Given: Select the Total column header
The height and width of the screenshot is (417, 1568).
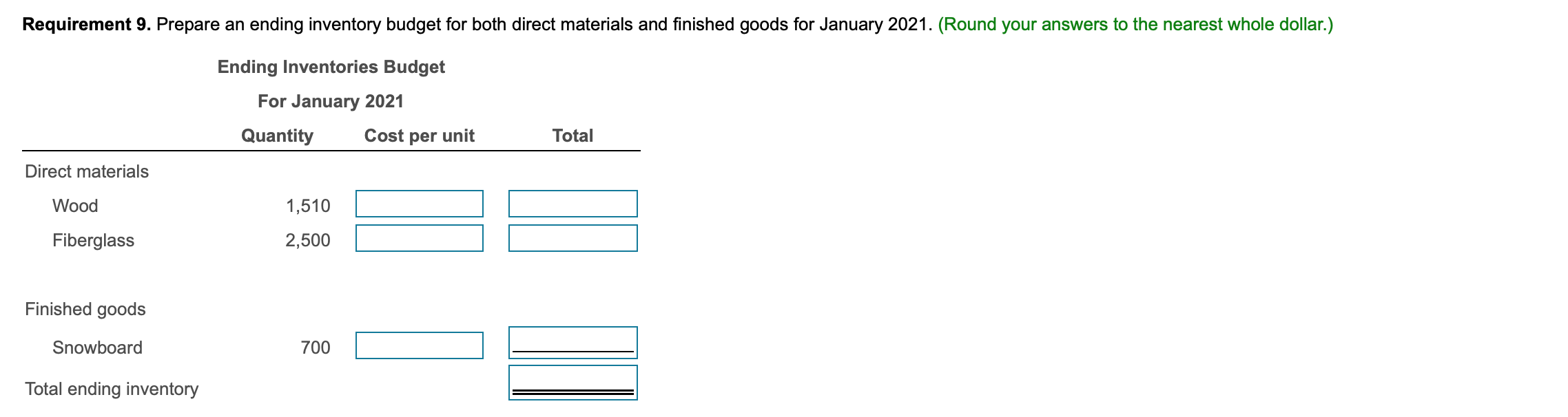Looking at the screenshot, I should [x=572, y=135].
